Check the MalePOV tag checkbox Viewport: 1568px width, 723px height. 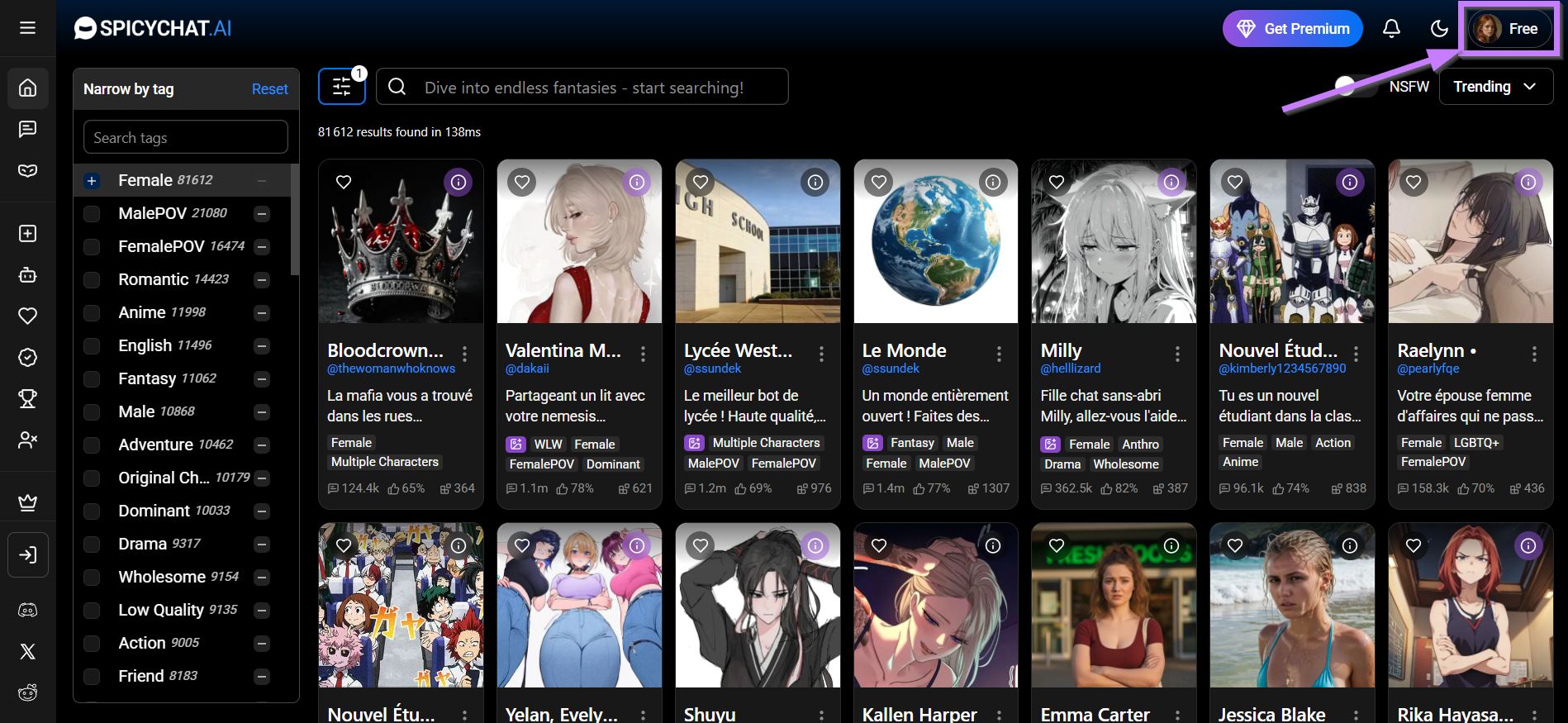coord(92,213)
